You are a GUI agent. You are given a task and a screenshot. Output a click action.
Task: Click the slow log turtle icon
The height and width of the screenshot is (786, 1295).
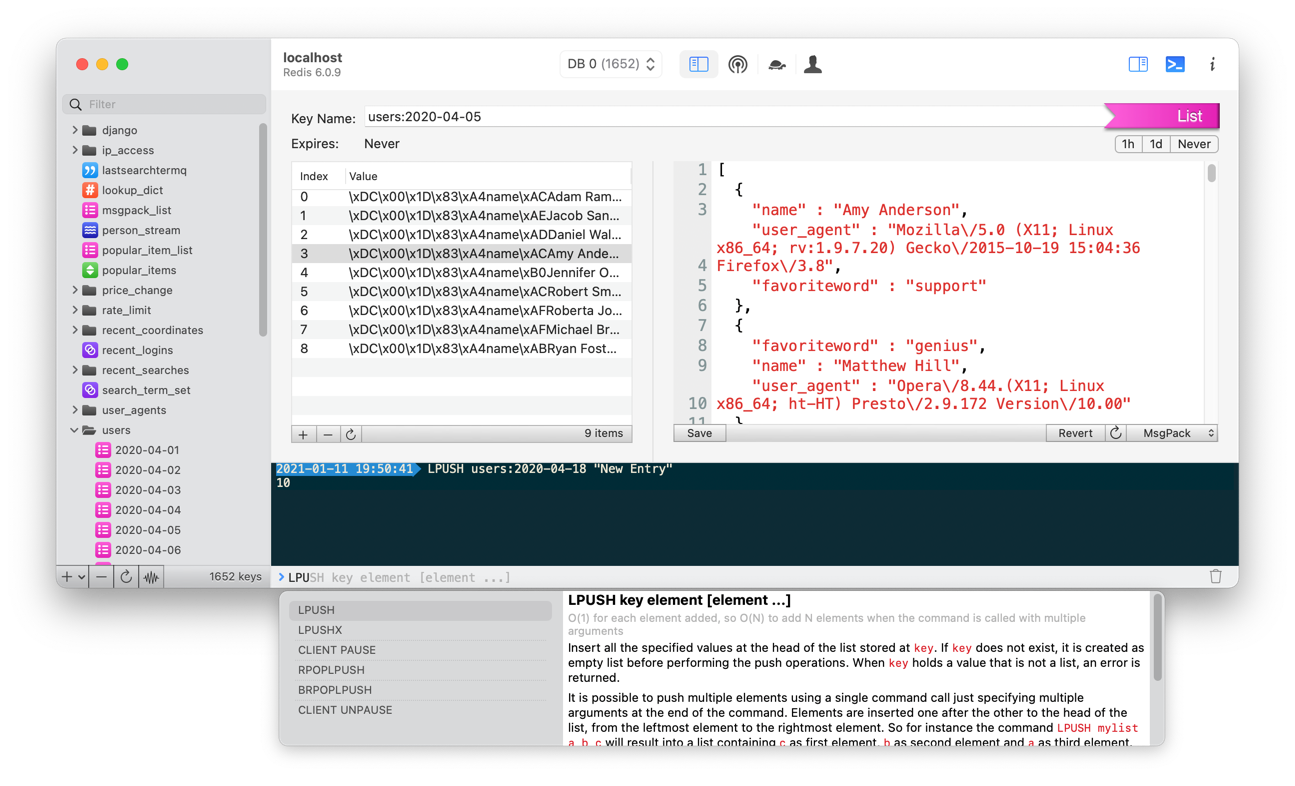(x=776, y=65)
